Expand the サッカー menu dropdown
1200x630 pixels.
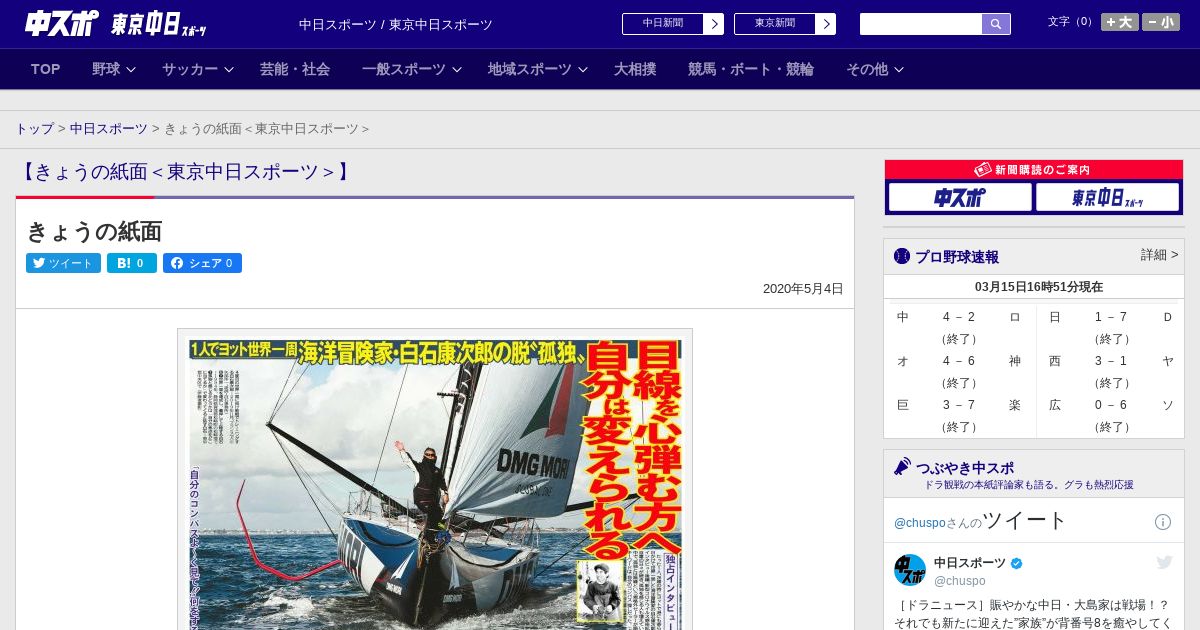coord(198,69)
